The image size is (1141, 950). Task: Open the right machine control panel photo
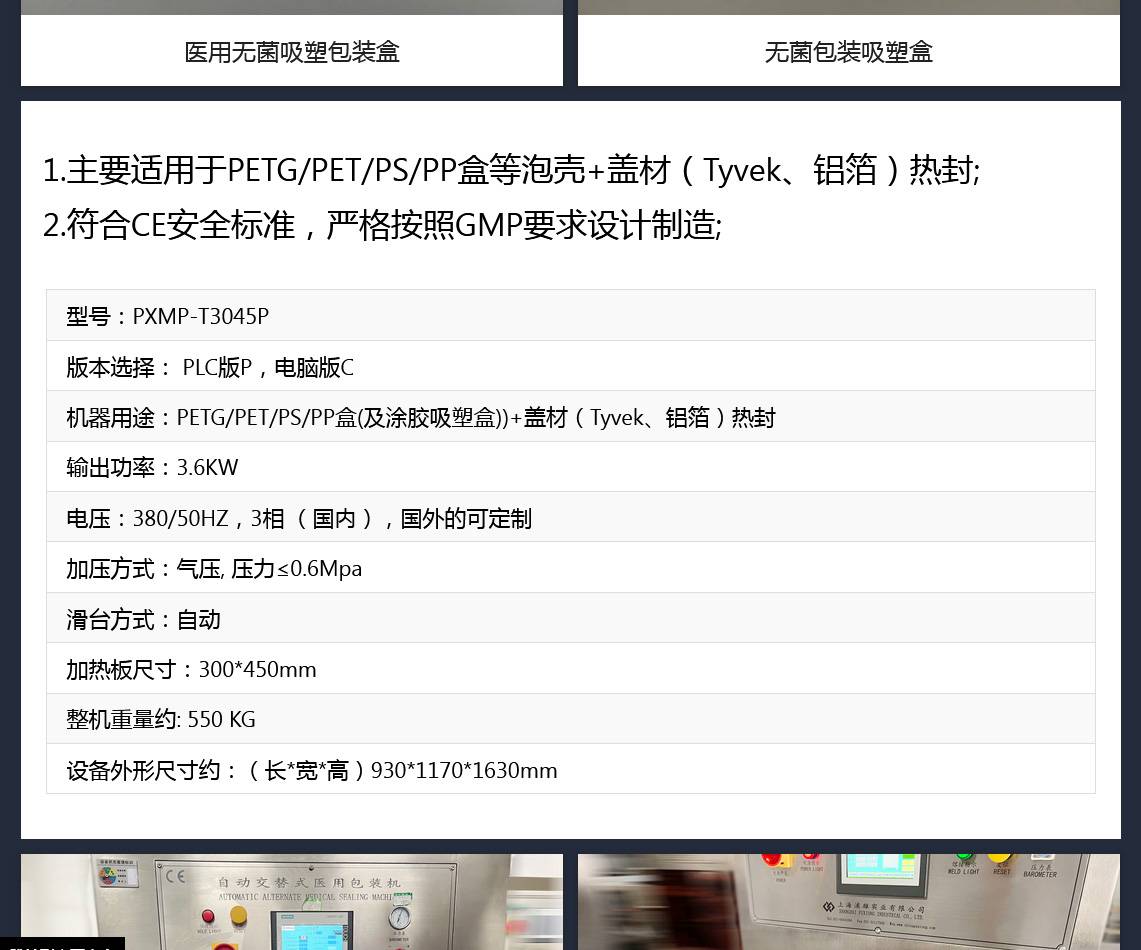point(848,900)
